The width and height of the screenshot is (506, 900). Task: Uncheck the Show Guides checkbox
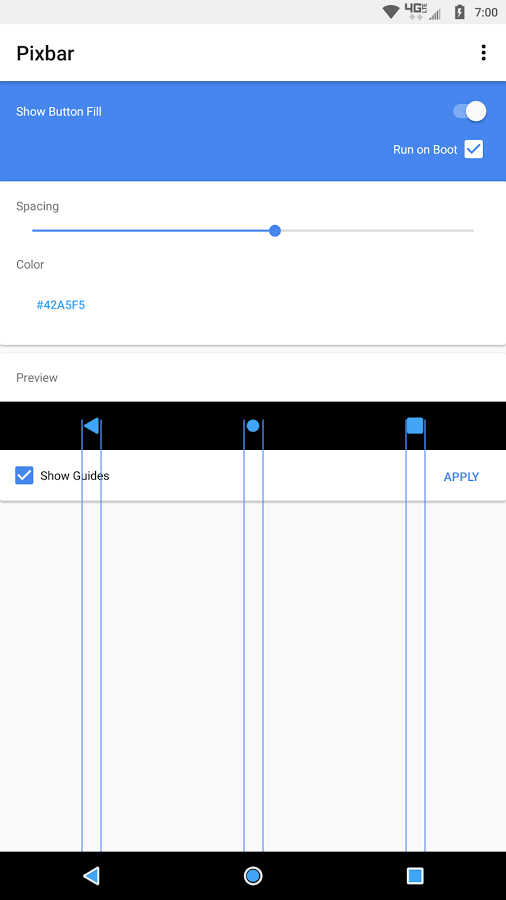[x=24, y=475]
